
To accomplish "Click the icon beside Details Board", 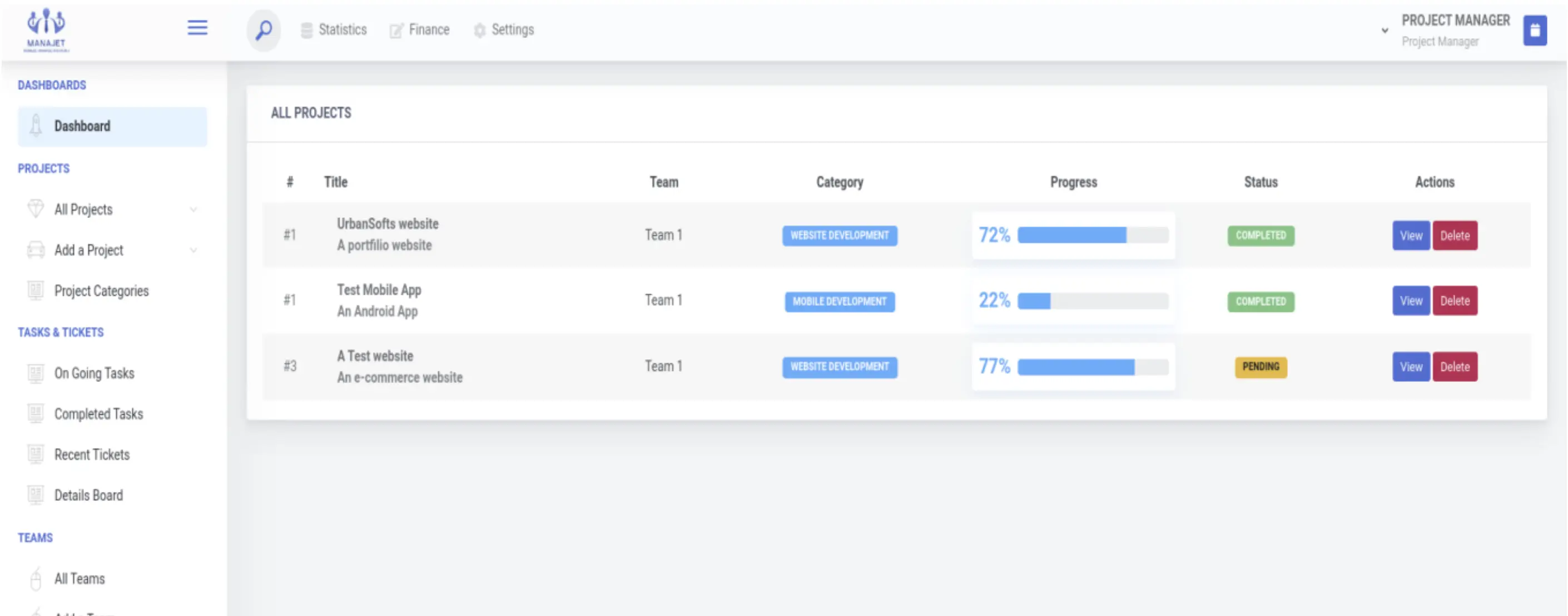I will pyautogui.click(x=36, y=495).
